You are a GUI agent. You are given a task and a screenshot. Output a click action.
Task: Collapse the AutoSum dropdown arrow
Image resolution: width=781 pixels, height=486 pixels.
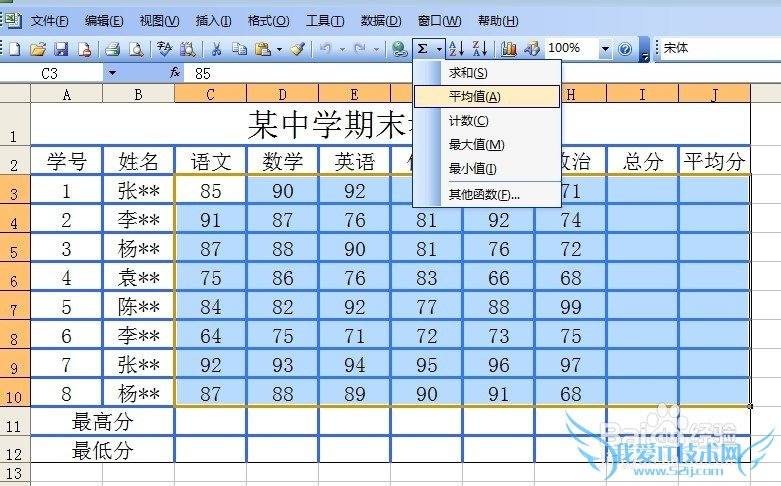click(x=439, y=49)
